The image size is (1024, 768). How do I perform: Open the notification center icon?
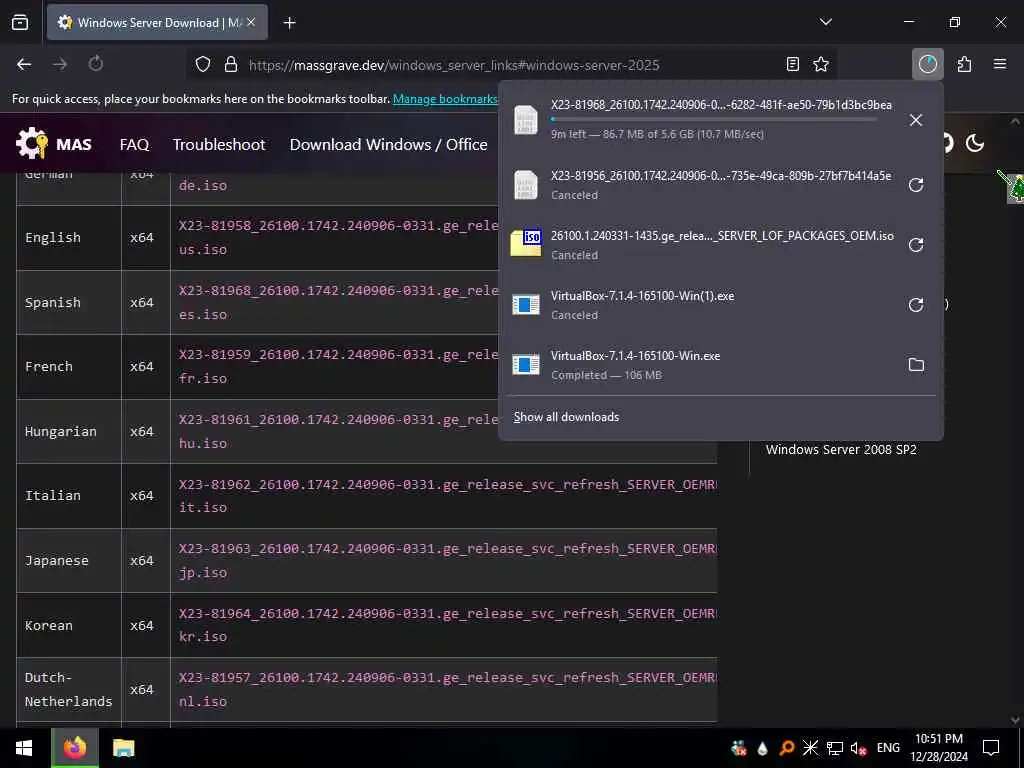[991, 748]
